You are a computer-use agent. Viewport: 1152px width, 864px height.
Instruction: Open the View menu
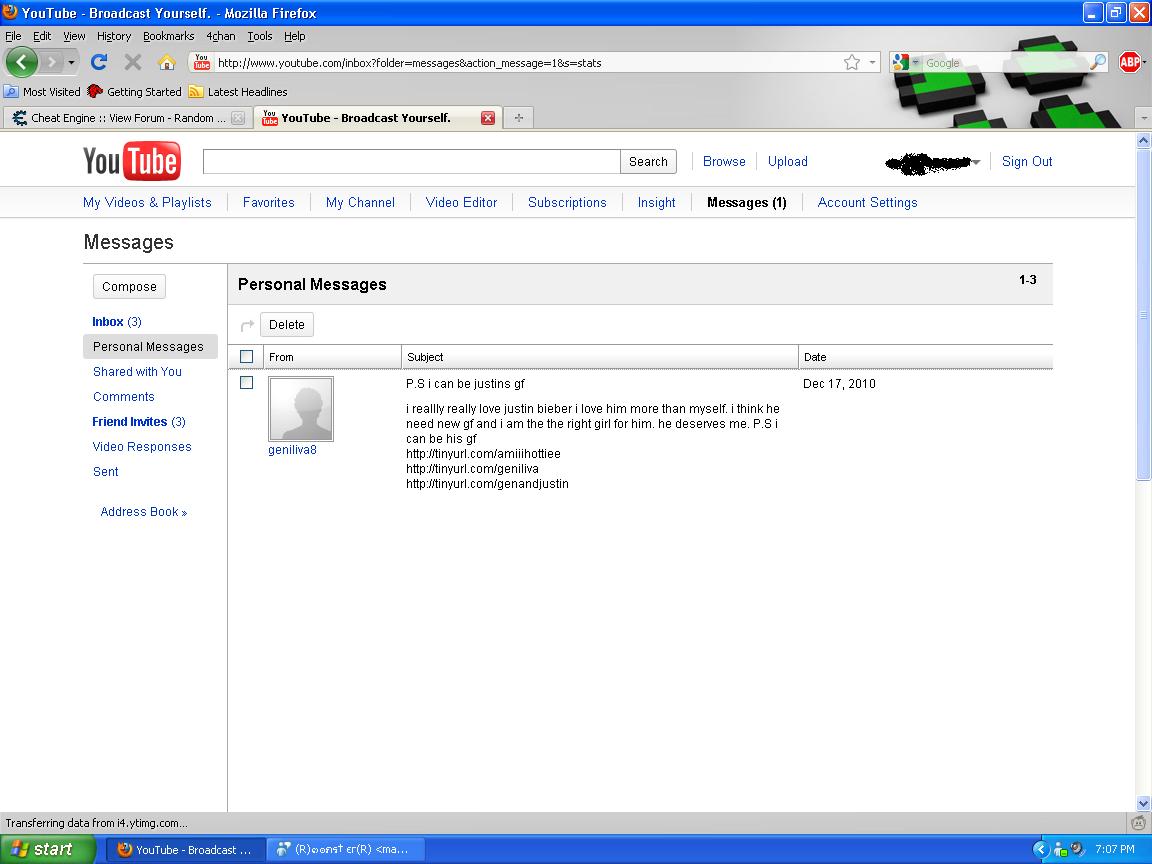tap(74, 36)
